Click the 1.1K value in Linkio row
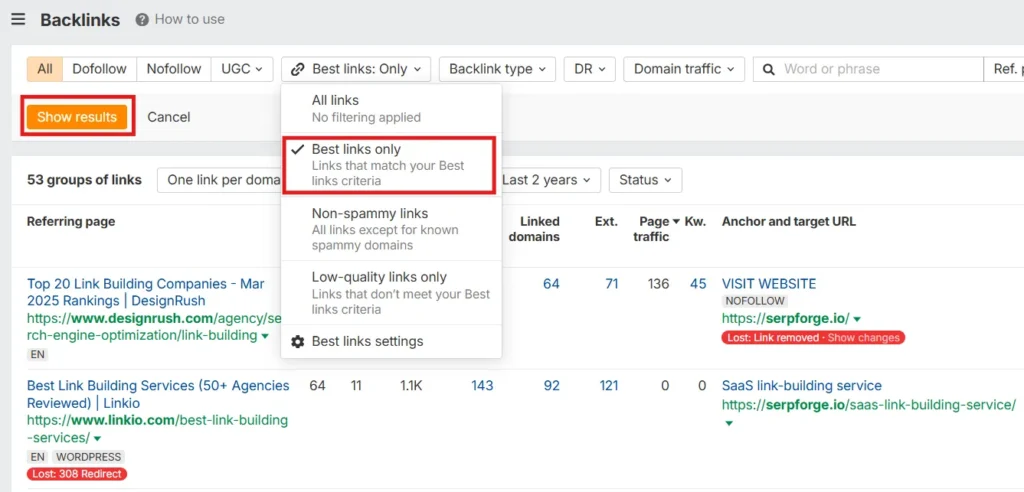 [411, 385]
